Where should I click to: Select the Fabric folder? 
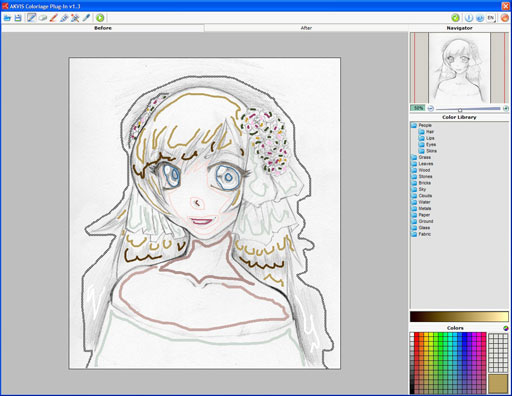tap(421, 234)
